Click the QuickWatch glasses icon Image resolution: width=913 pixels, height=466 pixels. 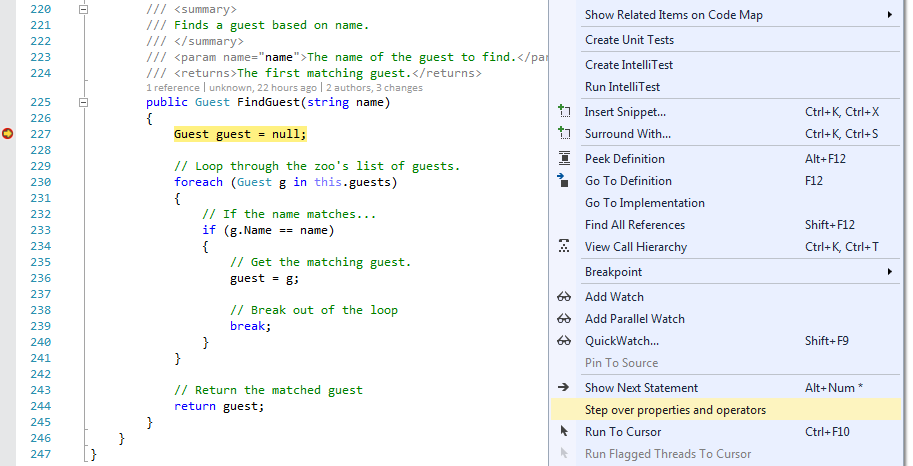pyautogui.click(x=564, y=341)
